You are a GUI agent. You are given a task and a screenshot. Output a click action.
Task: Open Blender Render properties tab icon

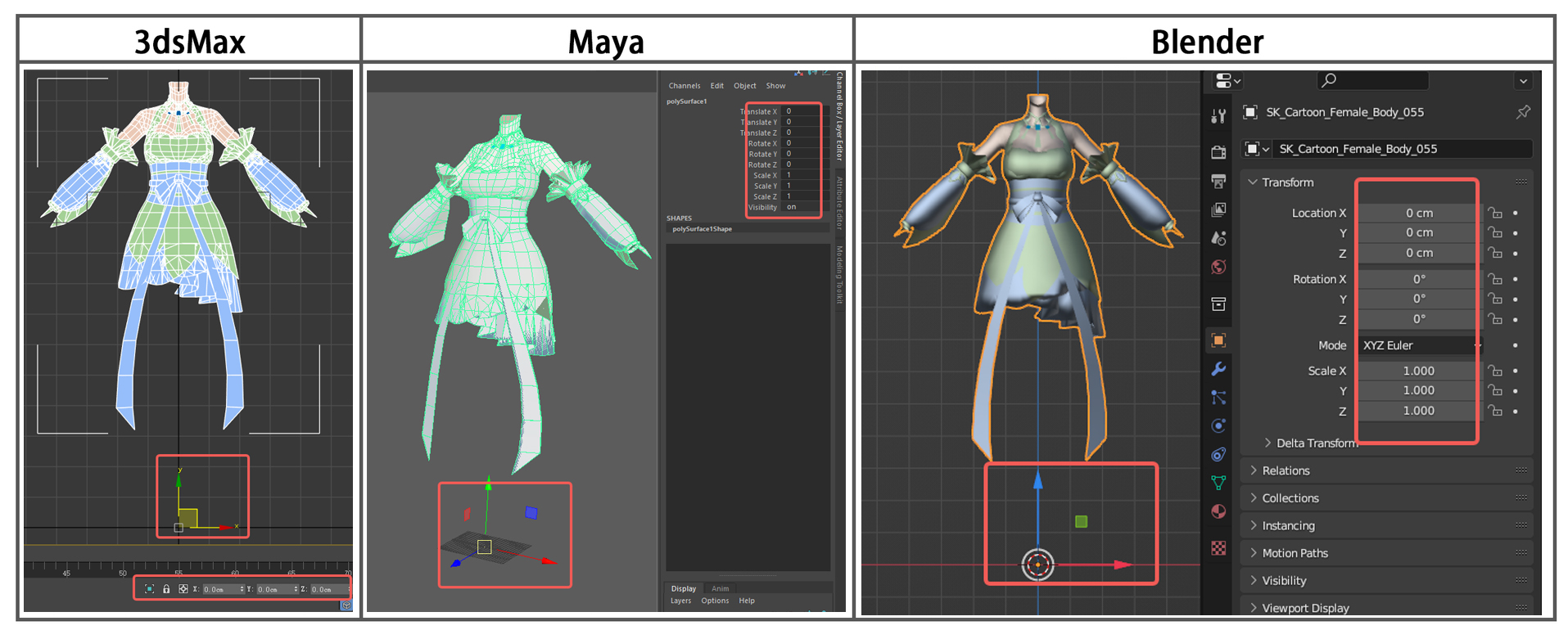[1218, 152]
